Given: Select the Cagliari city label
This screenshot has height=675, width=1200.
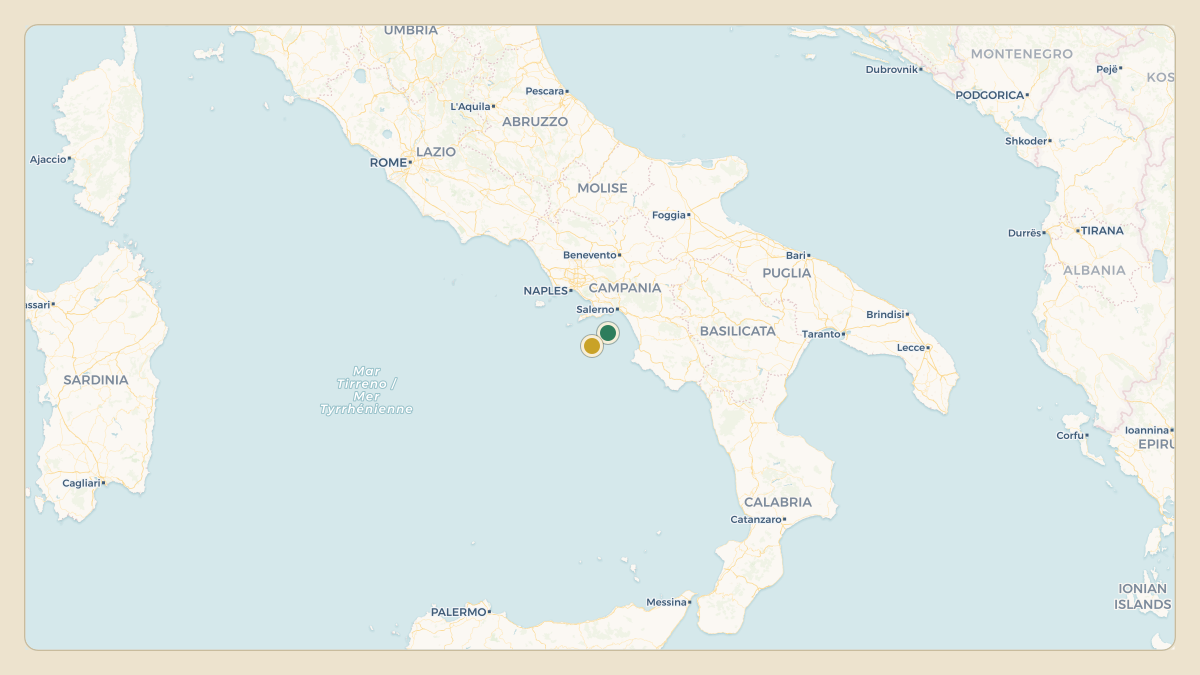Looking at the screenshot, I should tap(81, 483).
